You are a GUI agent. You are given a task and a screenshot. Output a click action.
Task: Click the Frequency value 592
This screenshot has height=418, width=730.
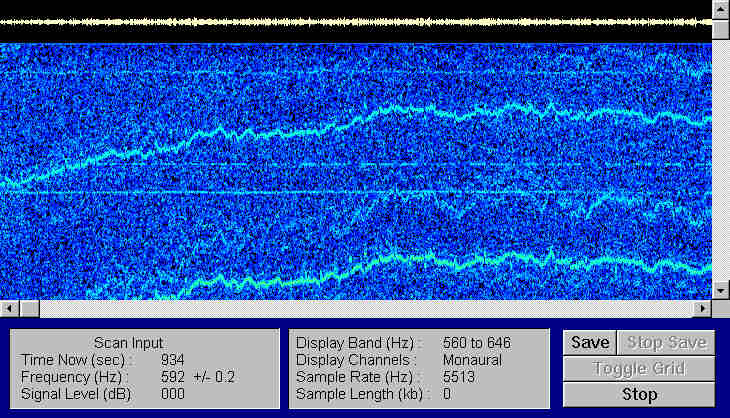pos(173,377)
